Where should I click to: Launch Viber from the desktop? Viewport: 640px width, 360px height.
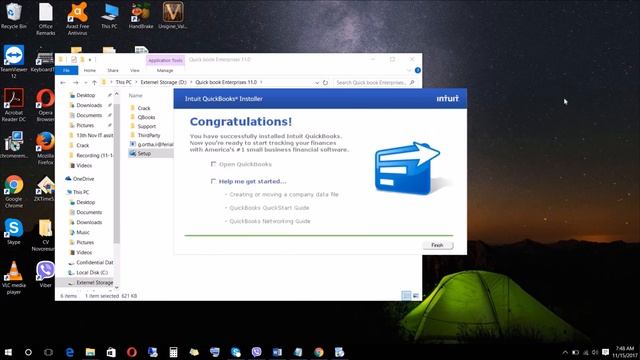click(x=45, y=274)
